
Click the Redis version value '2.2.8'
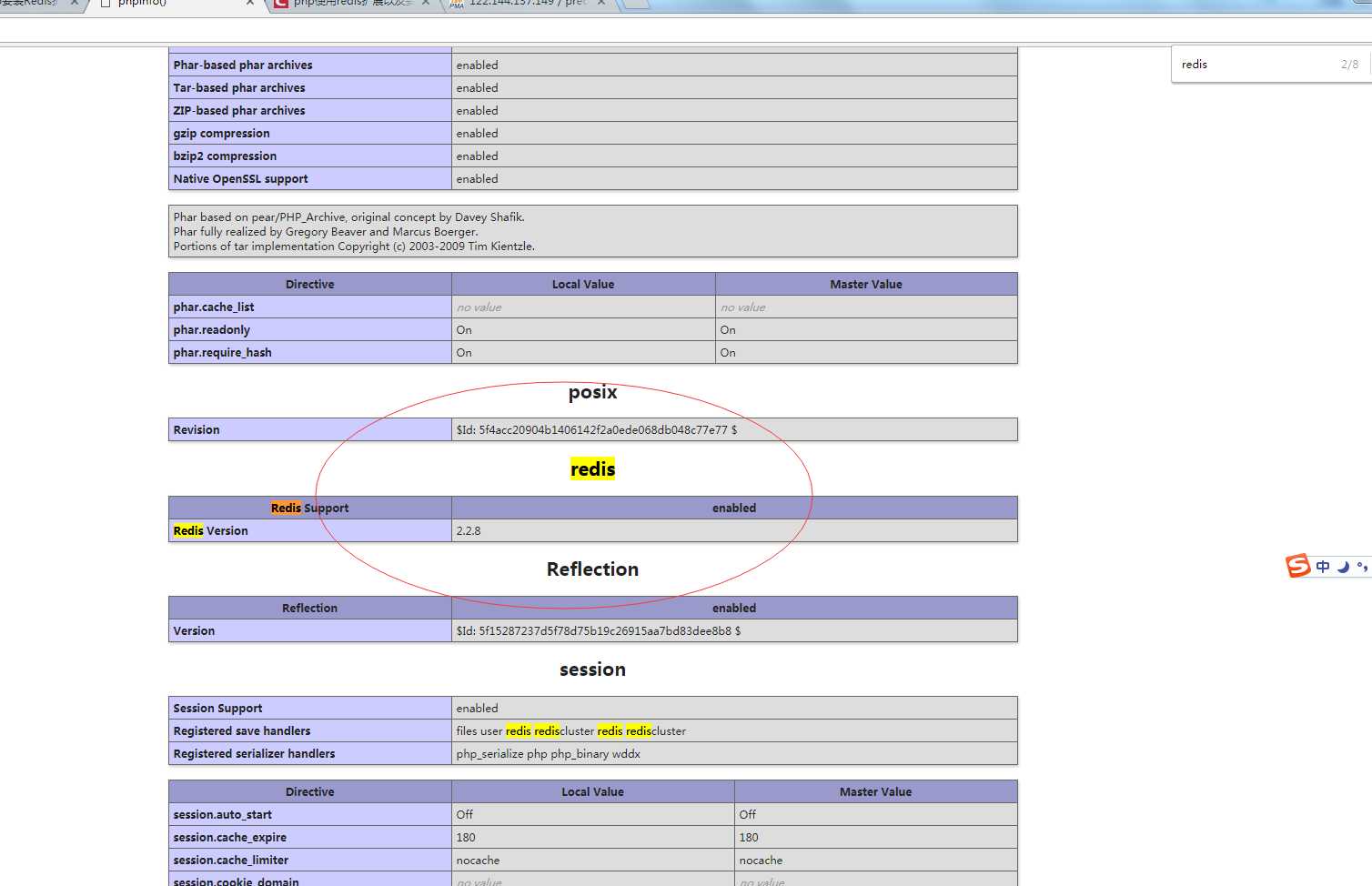[x=469, y=530]
